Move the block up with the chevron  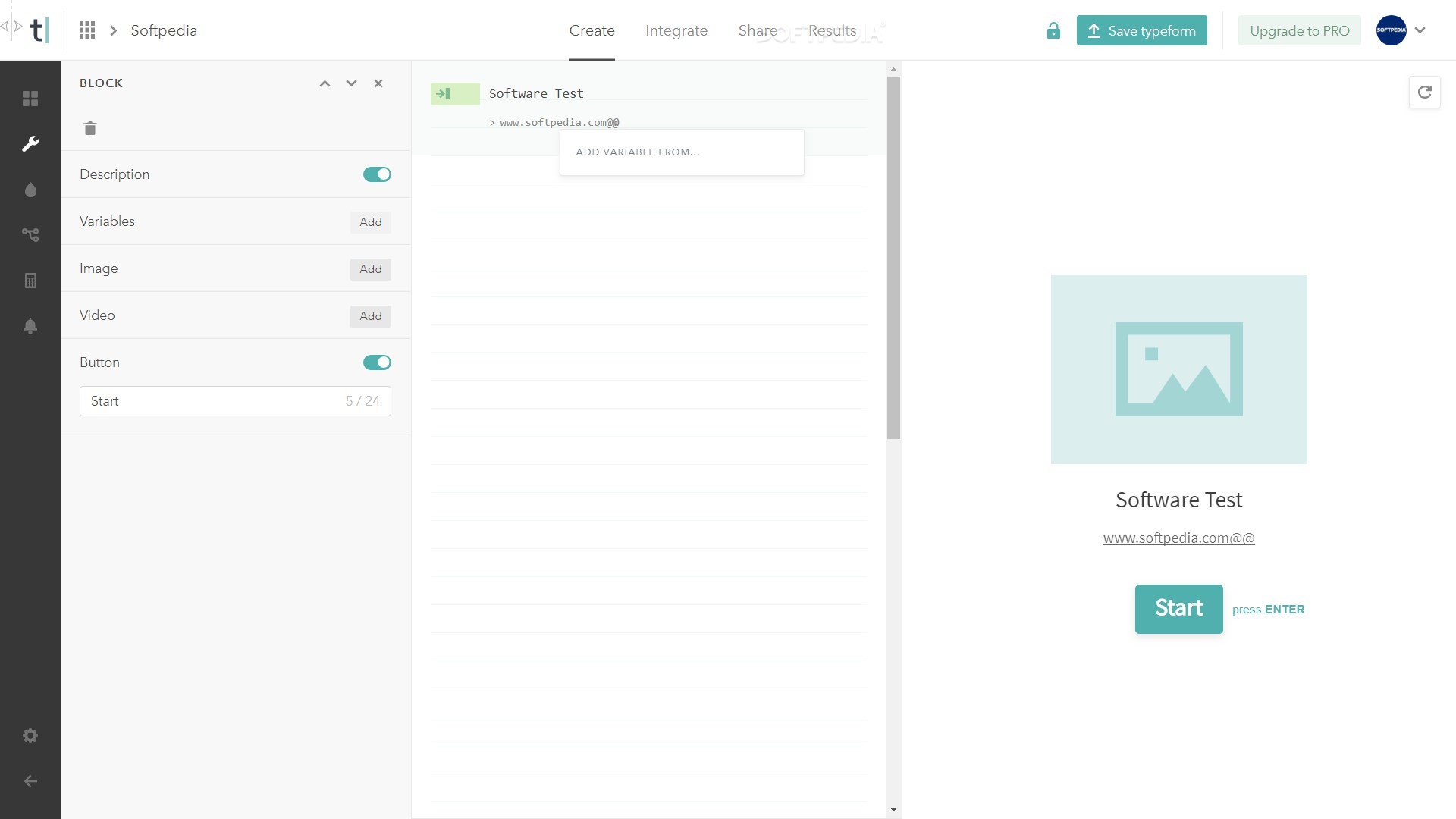(x=325, y=83)
